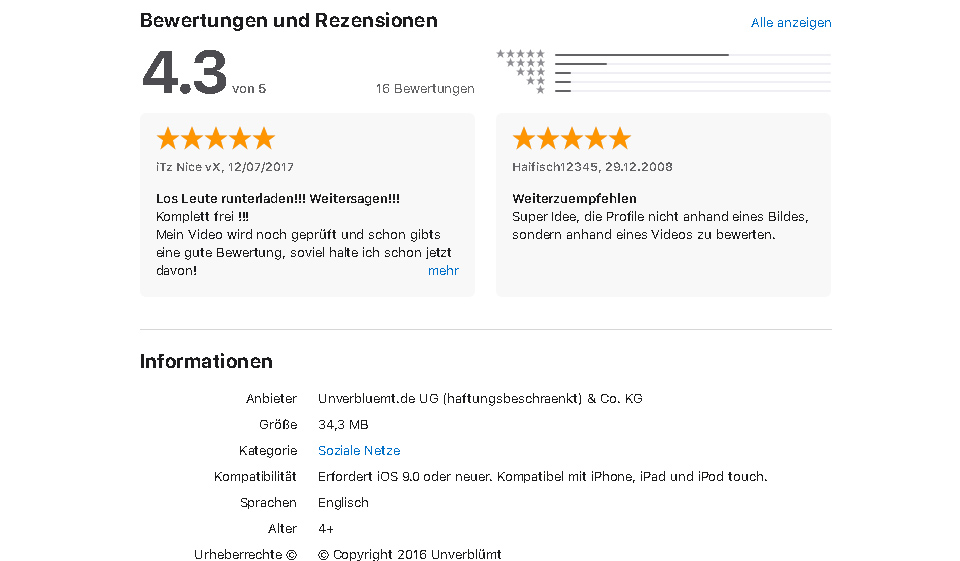Click the reviewer name "Haifisch12345"
The width and height of the screenshot is (960, 561).
[x=555, y=167]
